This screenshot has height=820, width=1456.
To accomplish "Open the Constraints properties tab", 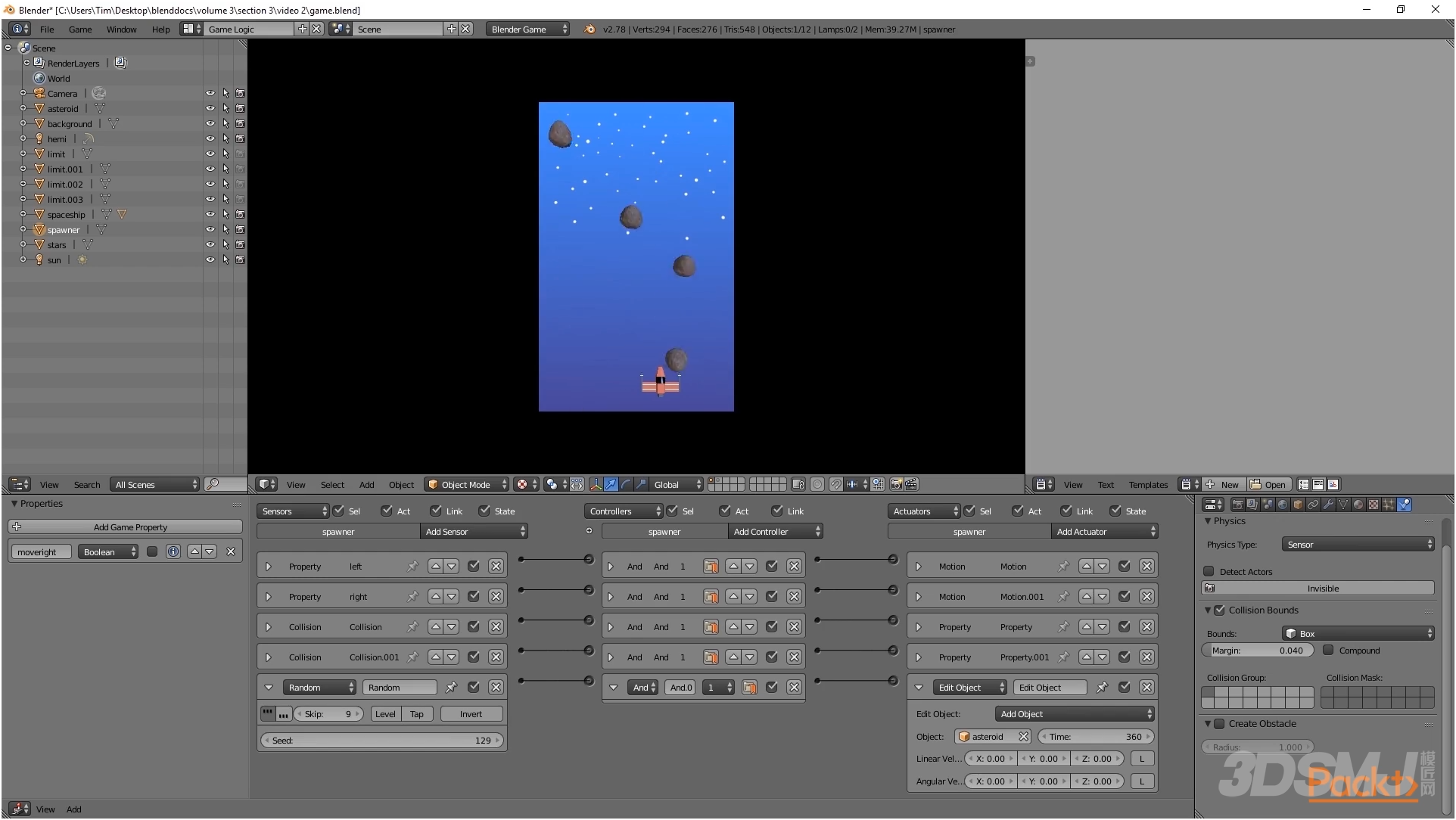I will point(1313,505).
